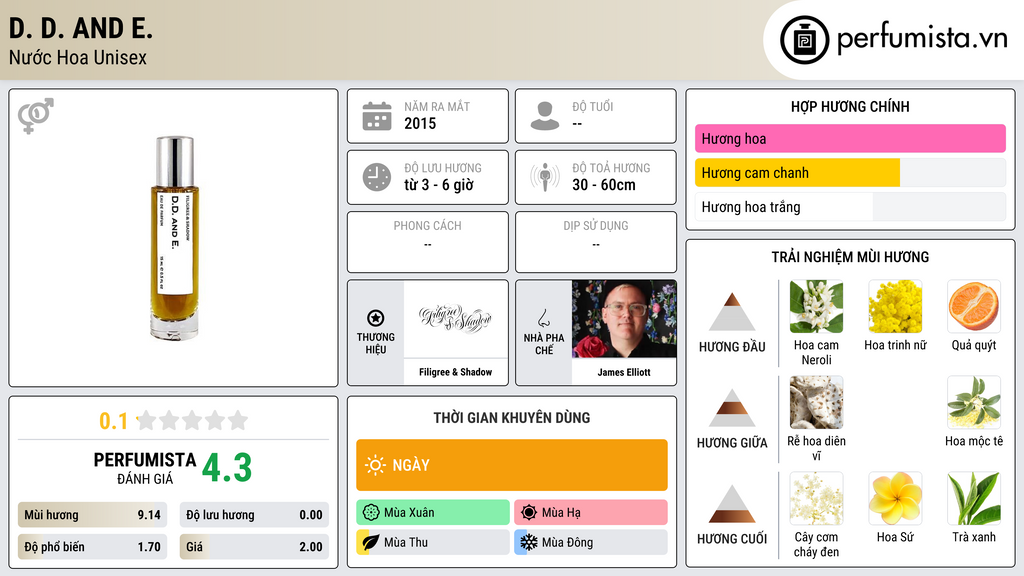The height and width of the screenshot is (576, 1024).
Task: Click the flower icon beside Mùa Xuân
Action: 371,512
